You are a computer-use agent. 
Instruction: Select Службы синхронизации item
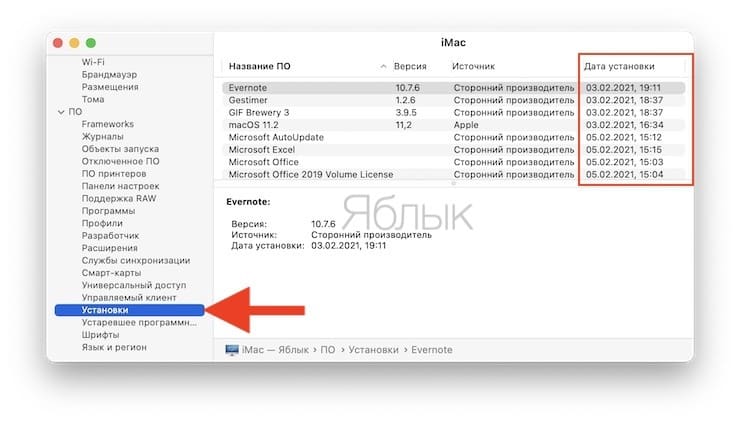tap(136, 260)
